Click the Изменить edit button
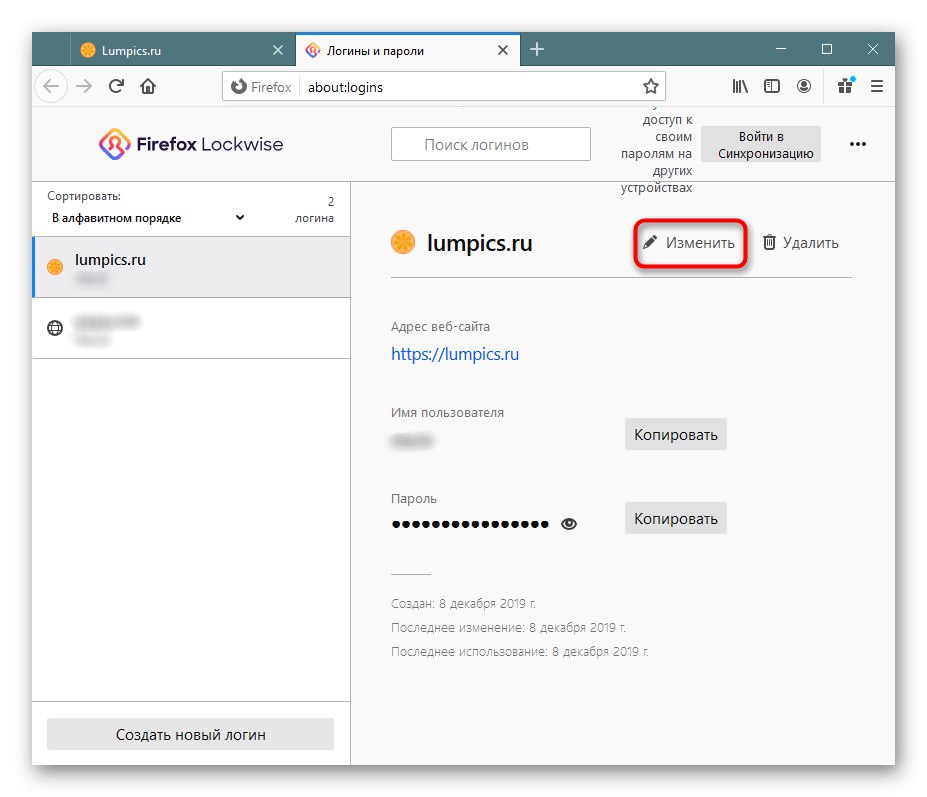The height and width of the screenshot is (797, 927). (x=689, y=243)
